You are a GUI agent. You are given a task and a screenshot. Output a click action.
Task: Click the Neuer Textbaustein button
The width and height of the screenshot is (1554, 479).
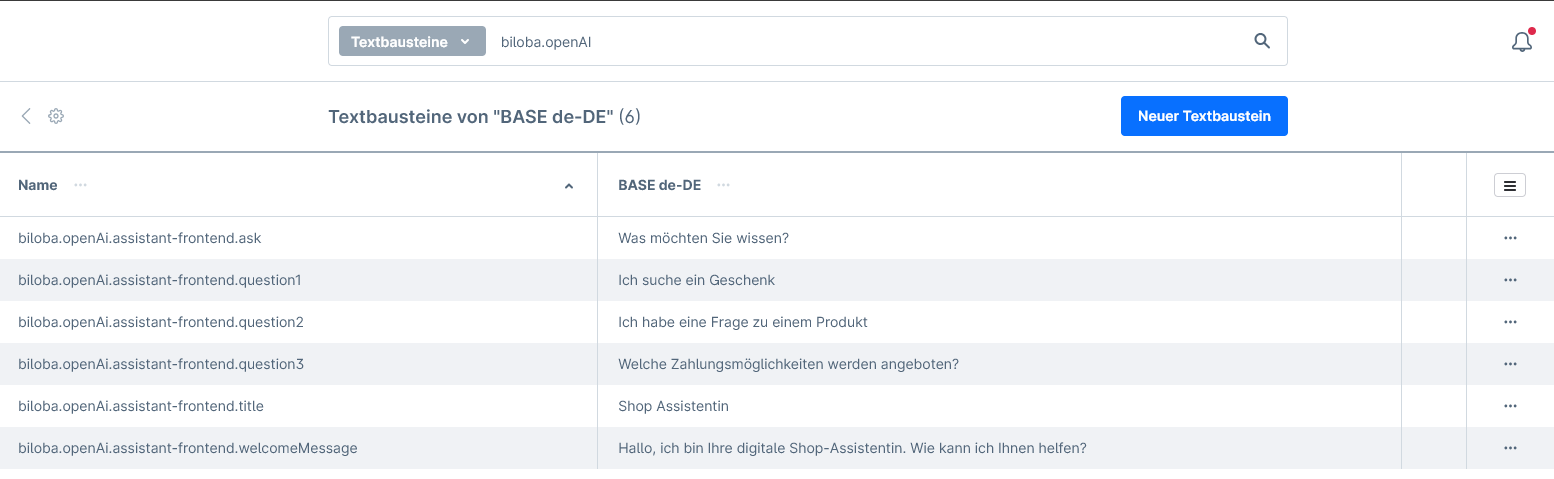(1203, 116)
